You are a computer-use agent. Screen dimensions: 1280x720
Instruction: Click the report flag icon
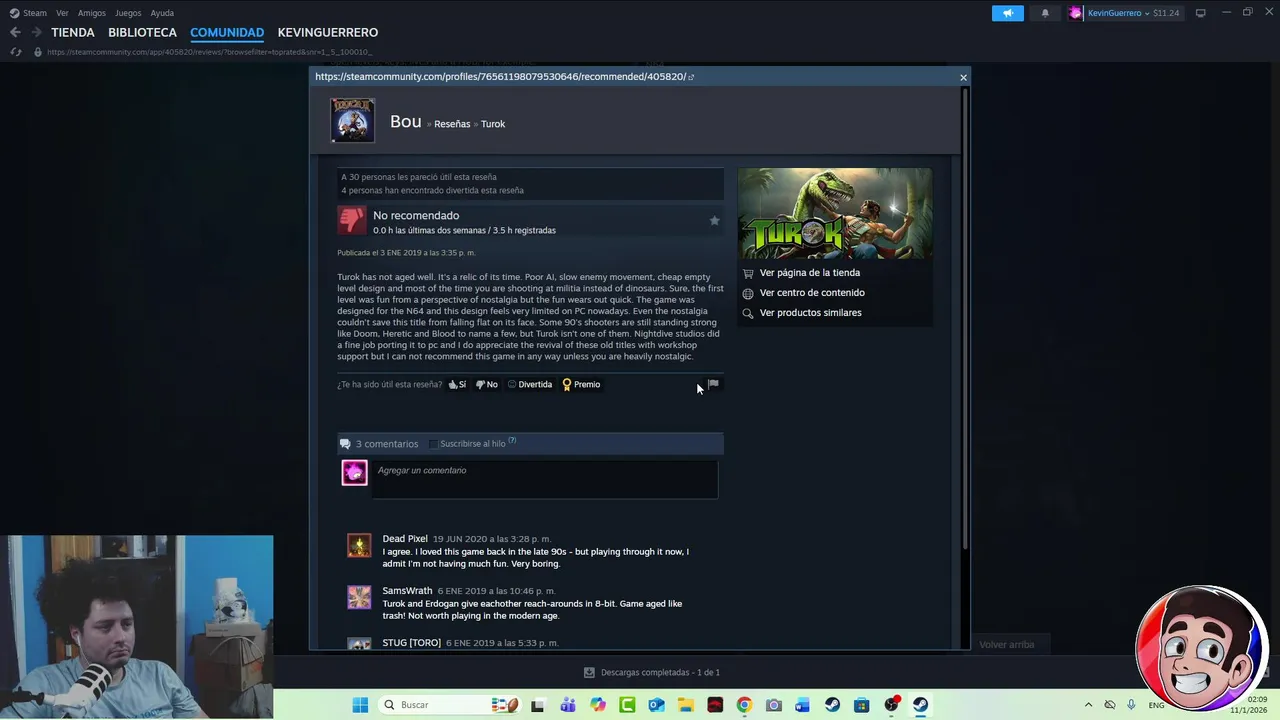713,384
